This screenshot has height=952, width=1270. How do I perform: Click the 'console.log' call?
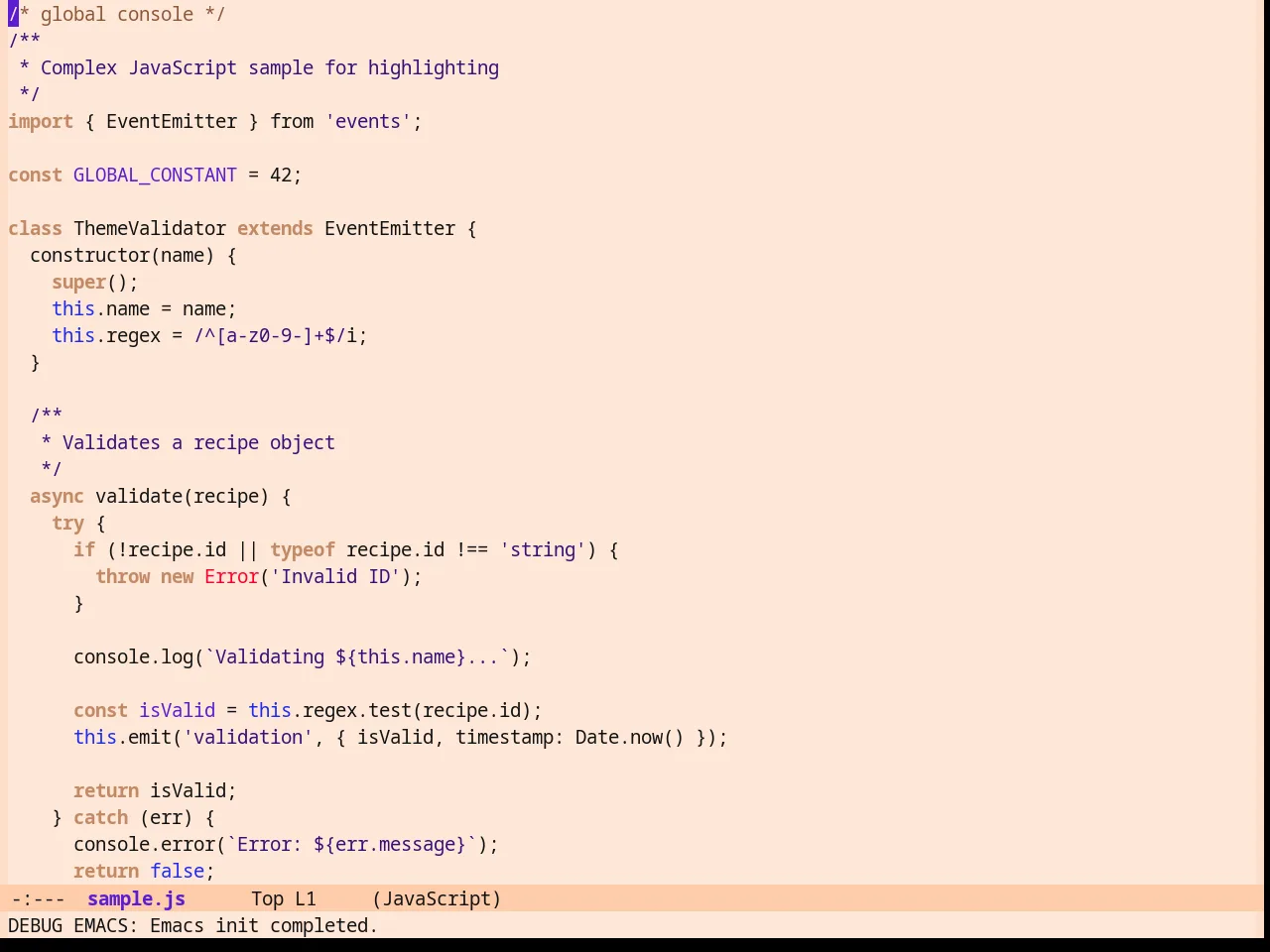(133, 656)
